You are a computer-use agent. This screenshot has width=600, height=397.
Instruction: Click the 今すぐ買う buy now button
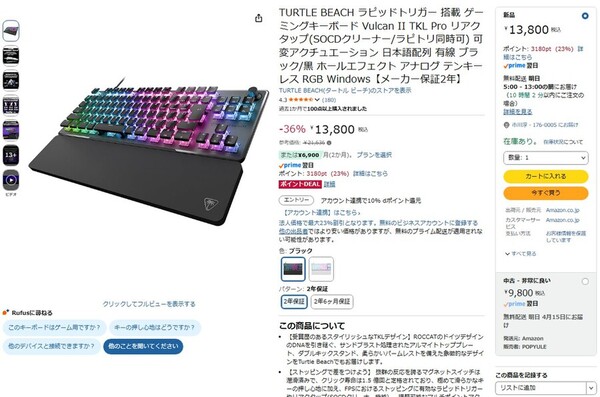coord(545,193)
